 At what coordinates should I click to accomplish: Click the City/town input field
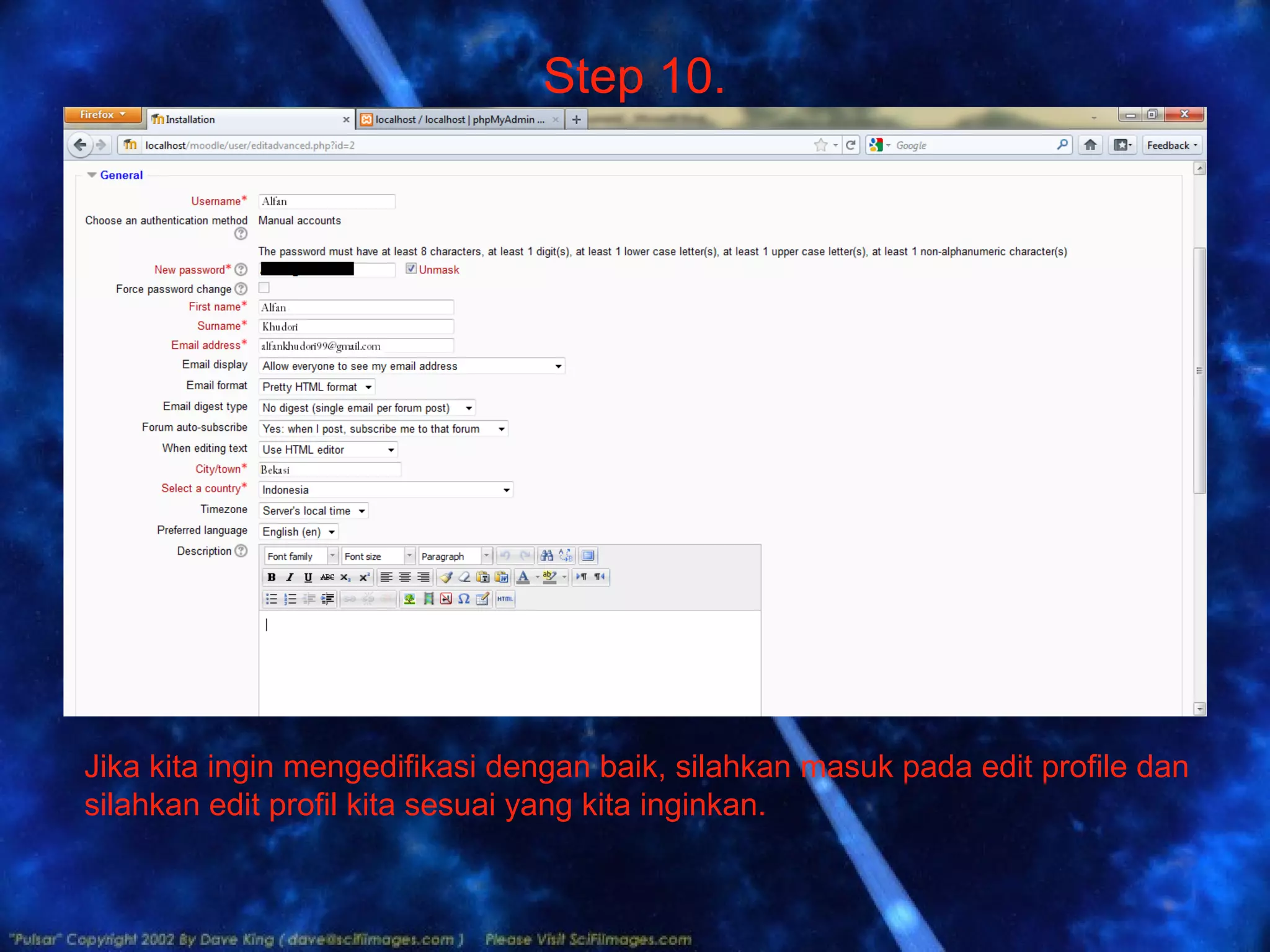click(x=330, y=470)
